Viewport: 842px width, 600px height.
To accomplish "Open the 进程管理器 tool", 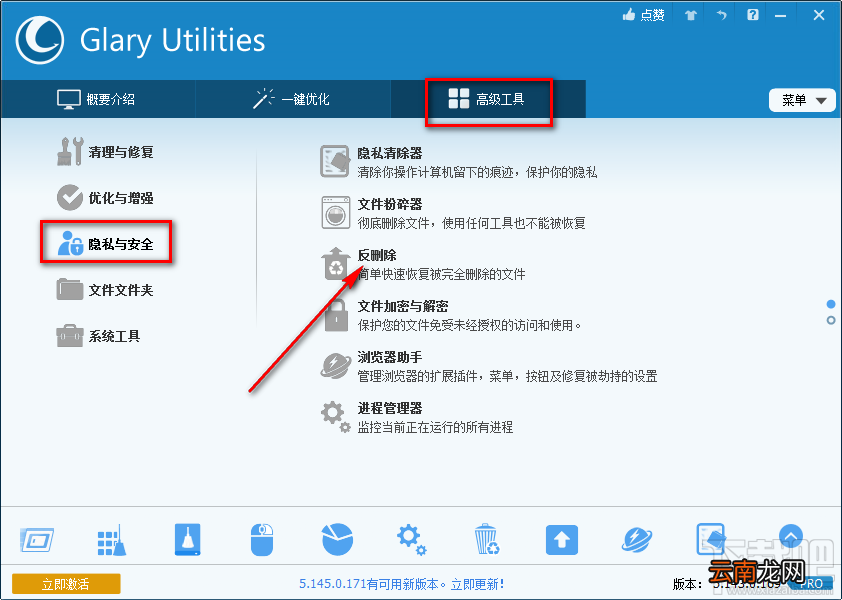I will pos(417,417).
